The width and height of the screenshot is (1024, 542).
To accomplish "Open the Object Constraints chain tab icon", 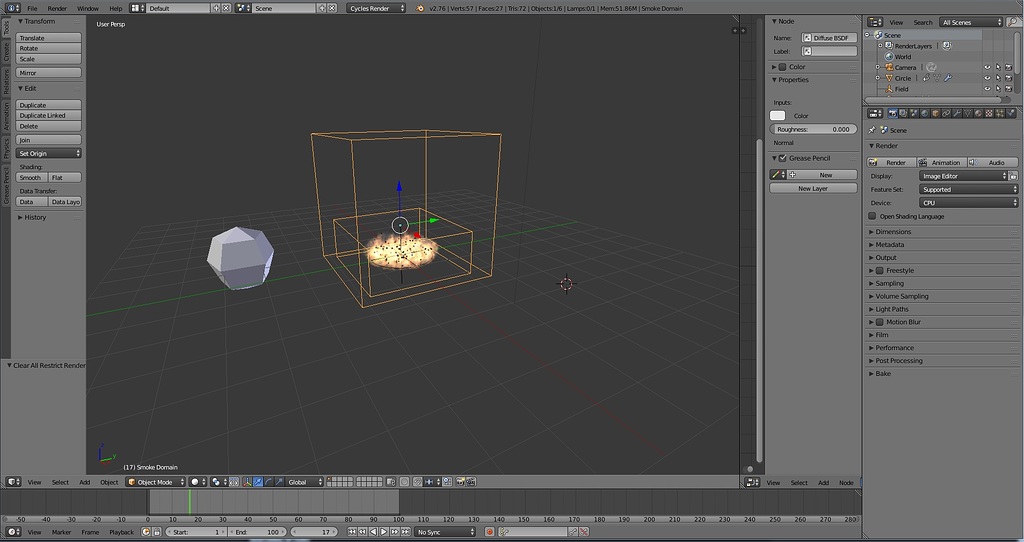I will (946, 113).
